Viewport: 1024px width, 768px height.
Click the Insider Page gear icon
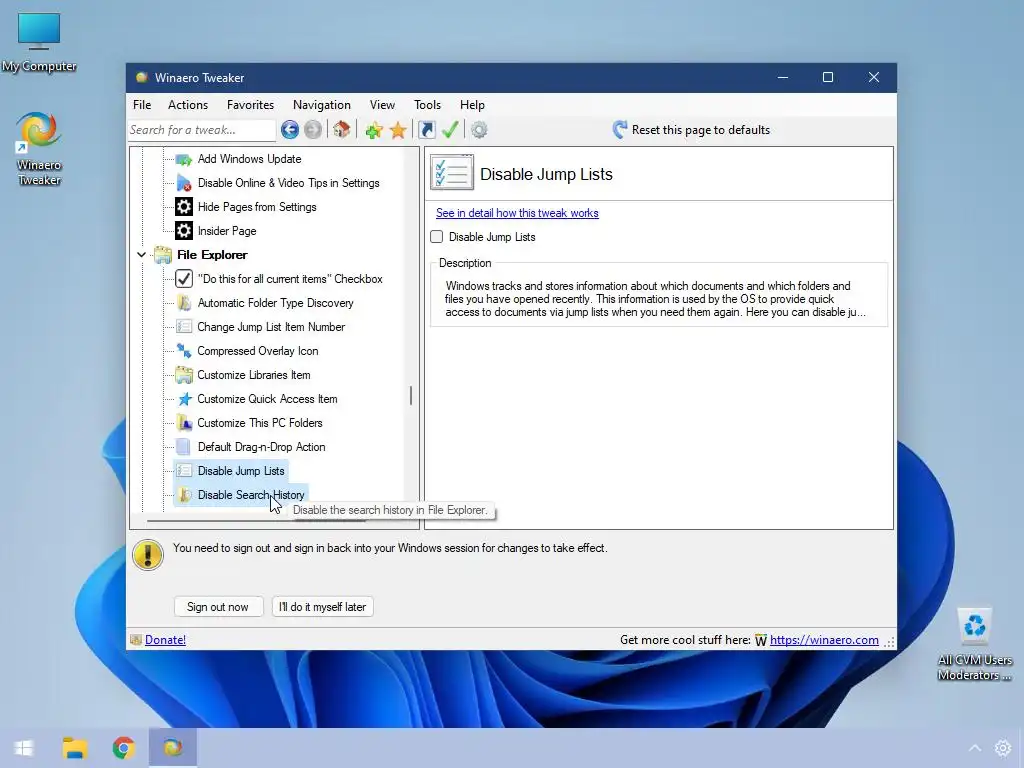coord(184,231)
